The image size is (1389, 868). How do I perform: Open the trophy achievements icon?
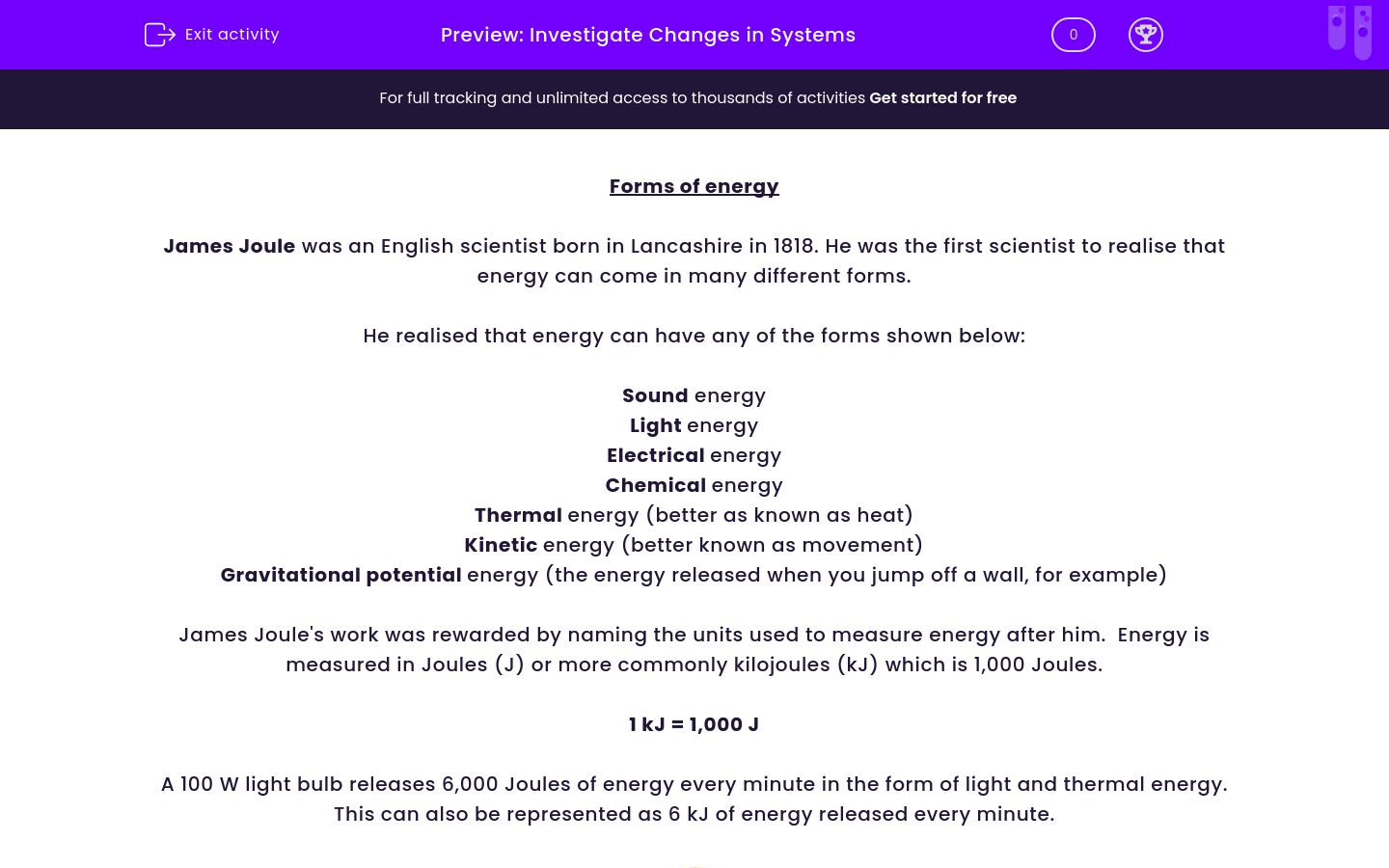pos(1146,35)
